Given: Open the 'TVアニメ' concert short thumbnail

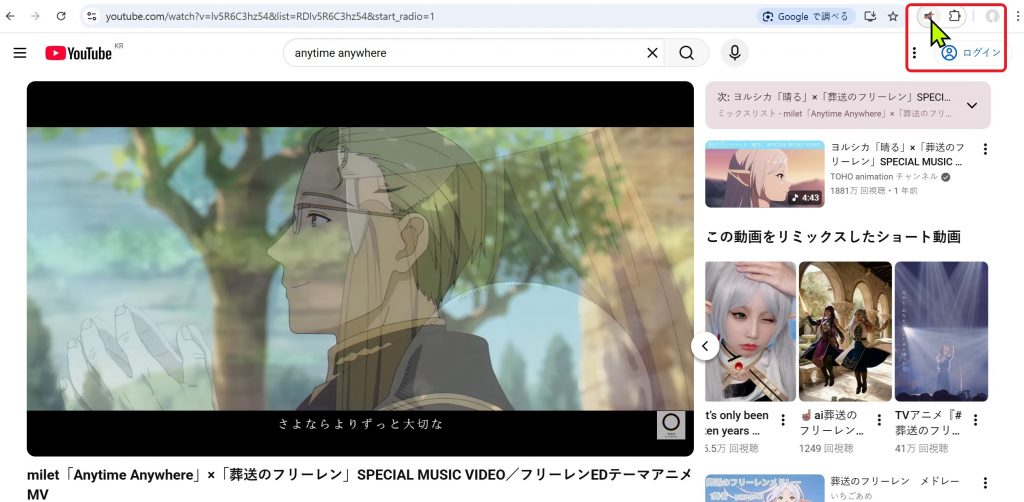Looking at the screenshot, I should 941,332.
